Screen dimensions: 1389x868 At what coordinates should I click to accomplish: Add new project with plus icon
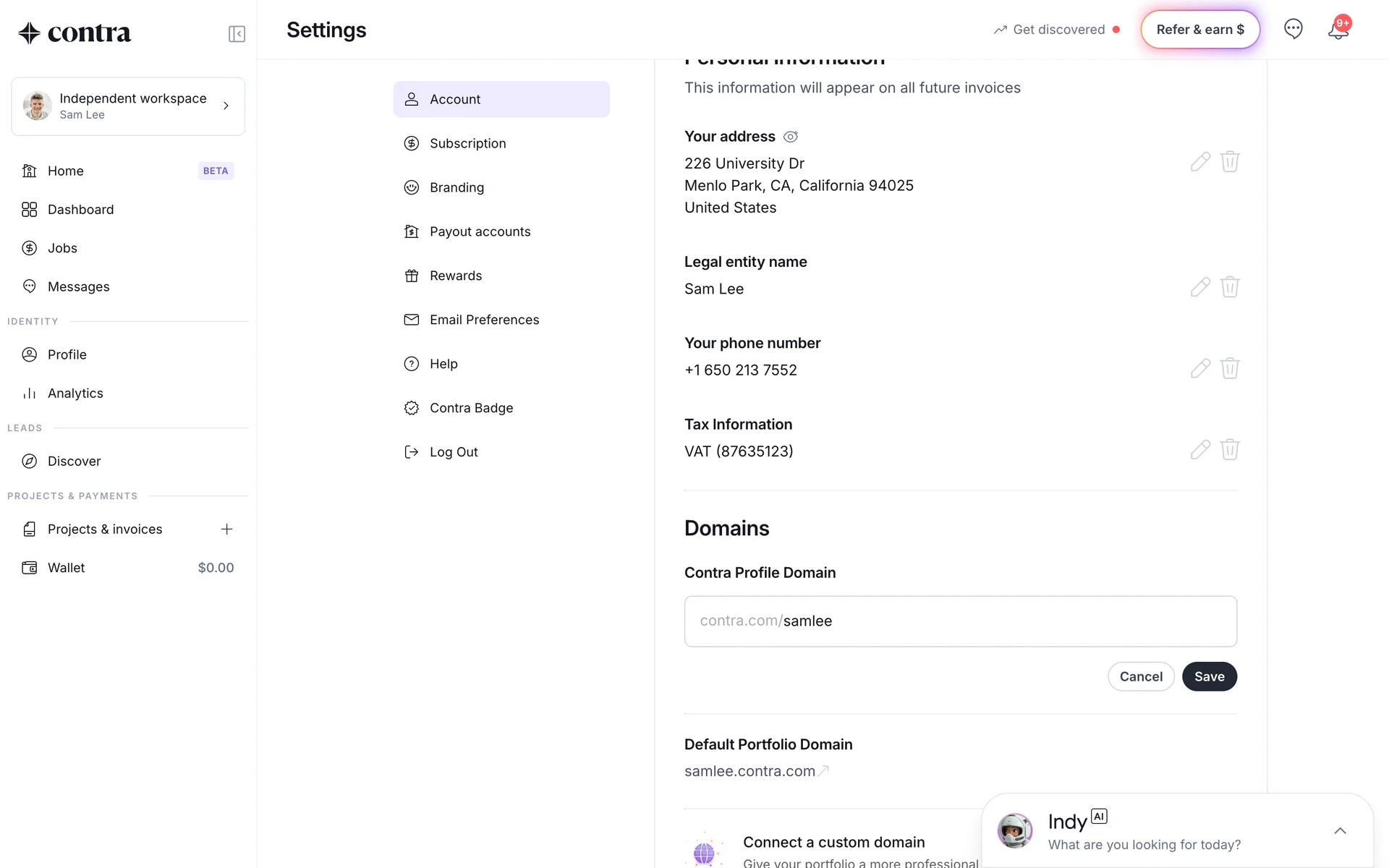click(x=226, y=529)
